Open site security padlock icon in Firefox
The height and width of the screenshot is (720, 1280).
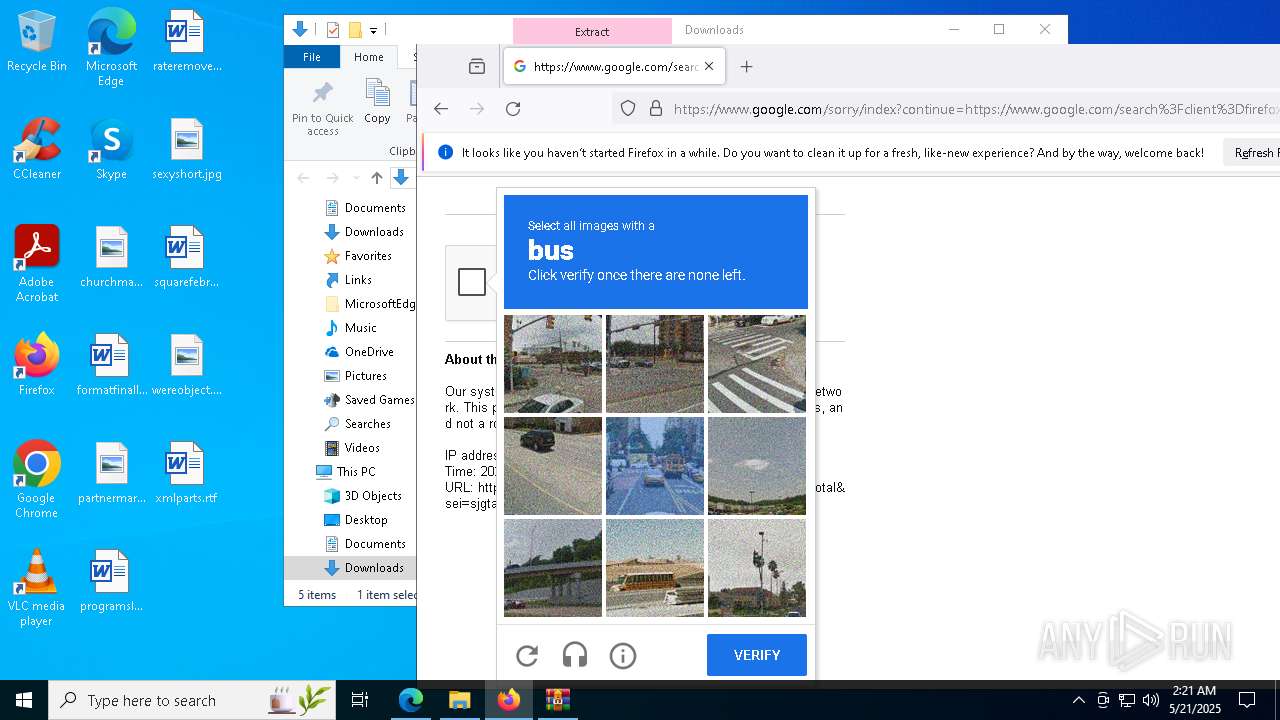click(656, 109)
